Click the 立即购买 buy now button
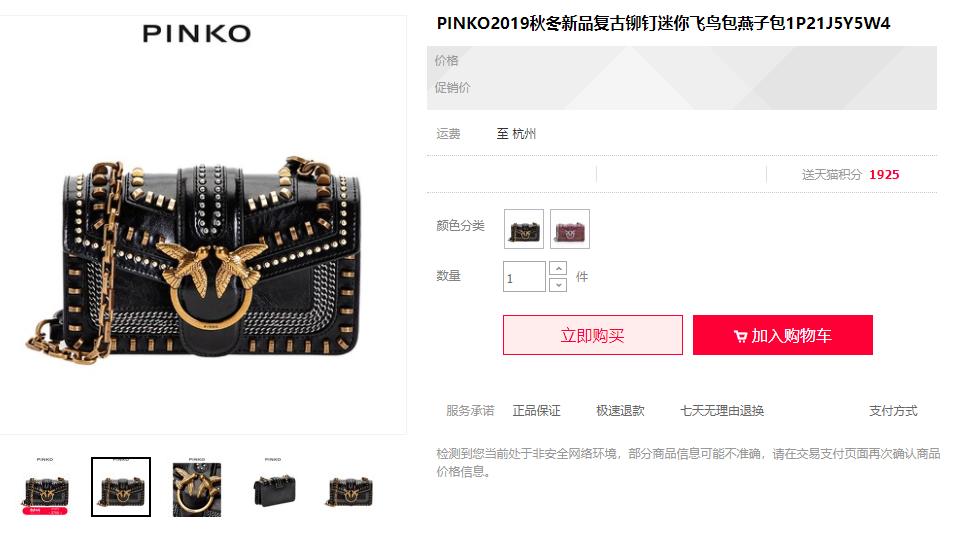Viewport: 958px width, 549px height. coord(593,335)
